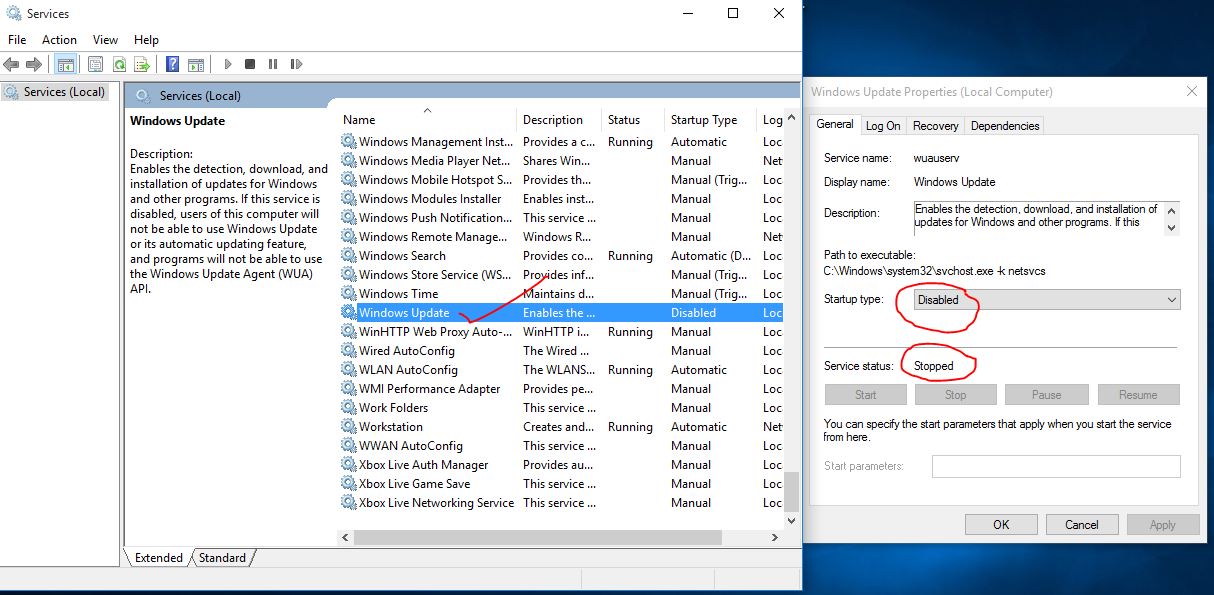Viewport: 1214px width, 595px height.
Task: Click the OK button in the Properties dialog
Action: [x=1001, y=525]
